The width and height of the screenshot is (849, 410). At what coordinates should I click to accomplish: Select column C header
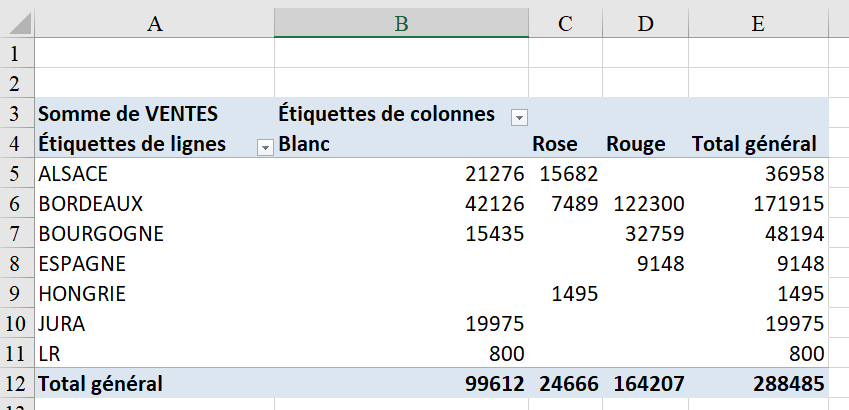565,24
